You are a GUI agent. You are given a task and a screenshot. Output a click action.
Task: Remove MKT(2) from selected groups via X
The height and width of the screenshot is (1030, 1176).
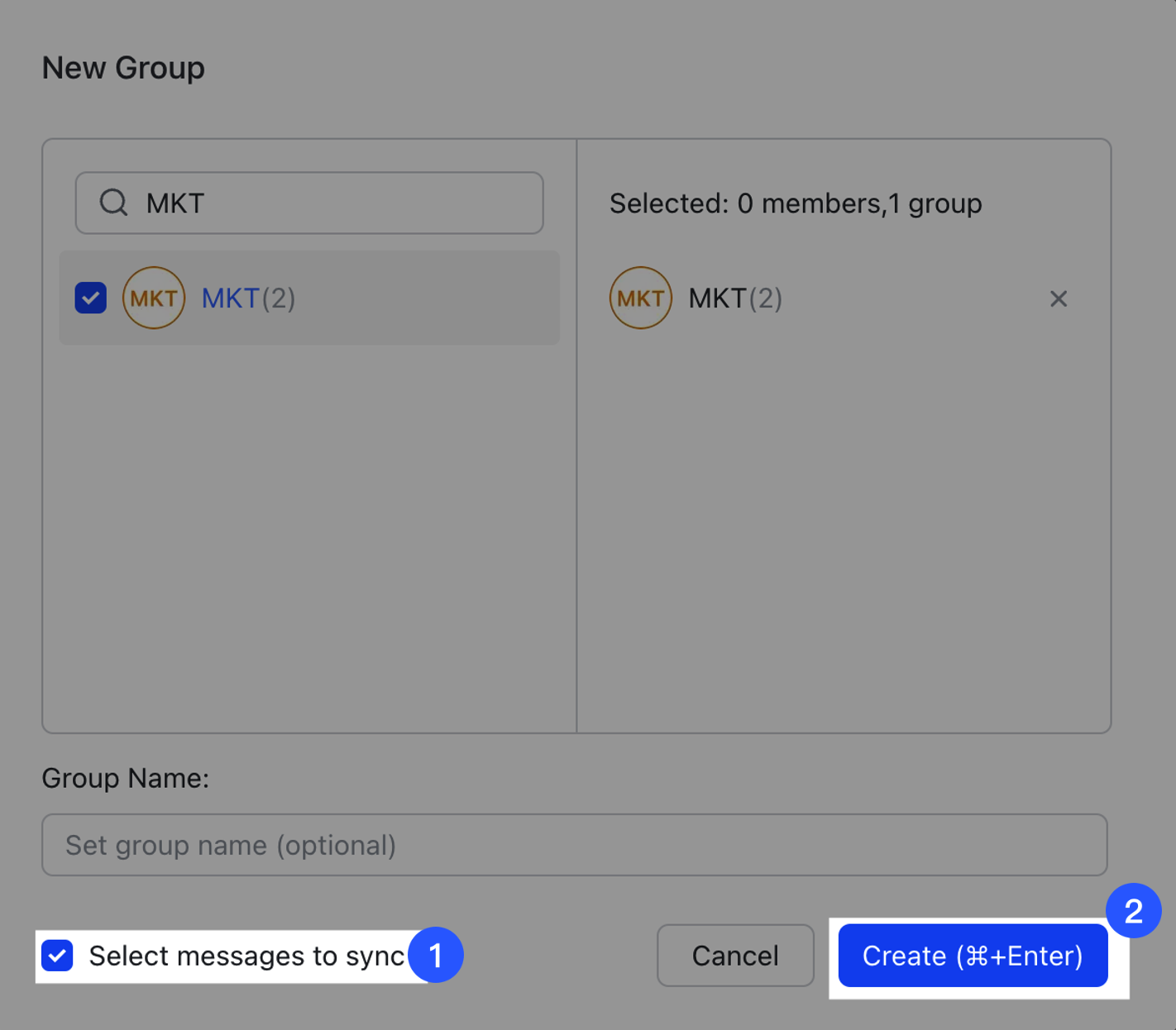point(1059,298)
